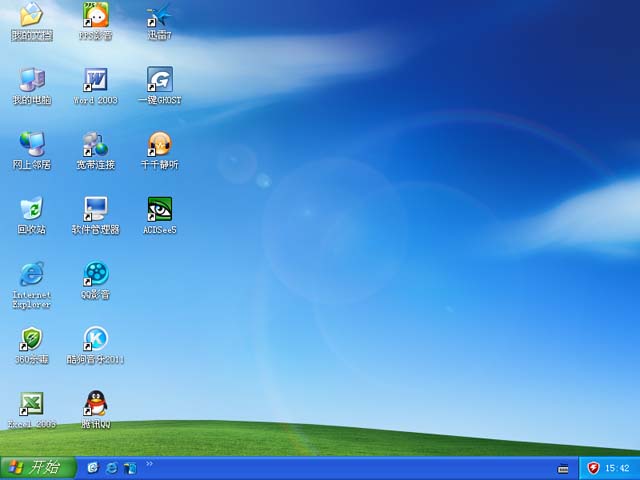The height and width of the screenshot is (480, 640).
Task: Expand the Quick Launch overflow chevron
Action: click(150, 463)
